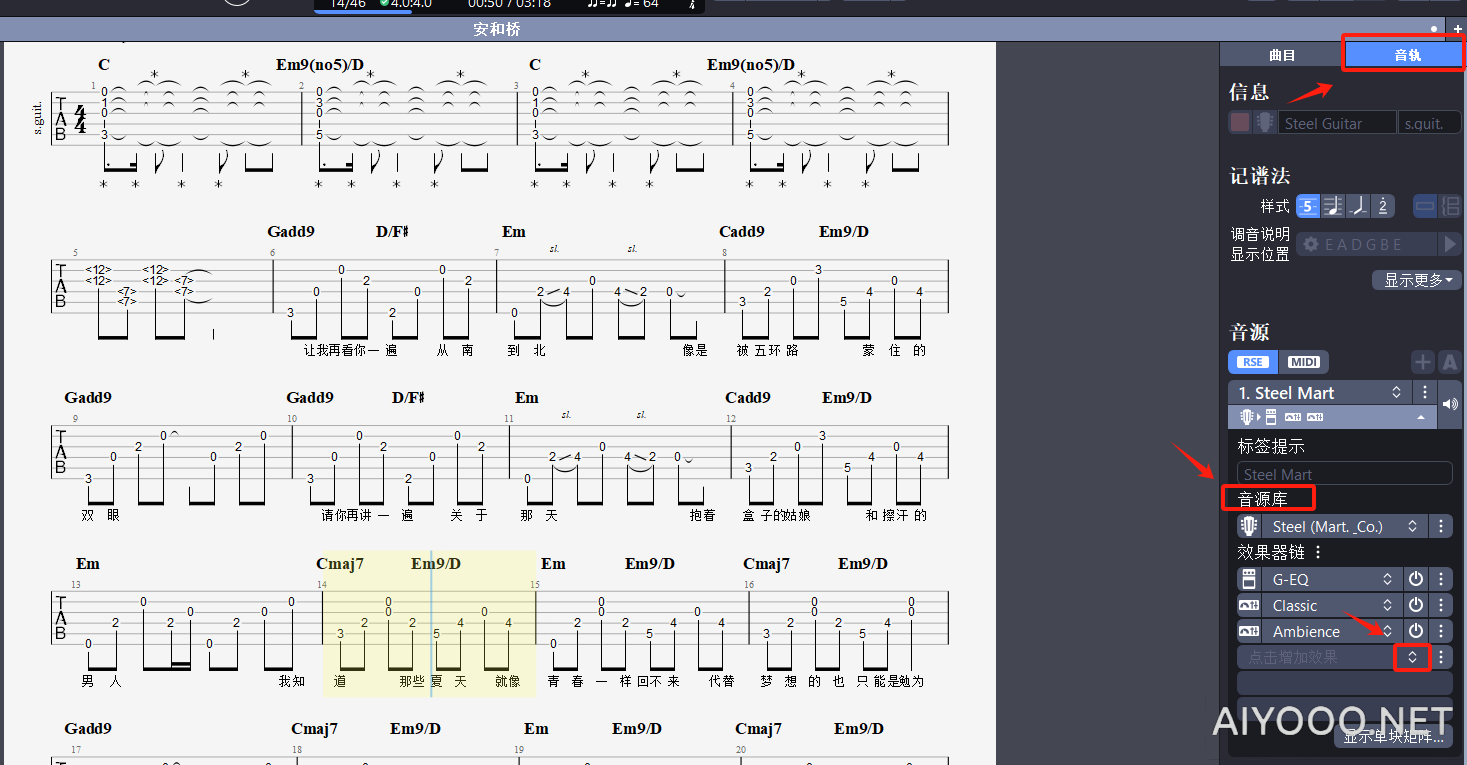Open the Steel (Mart. _Co.) soundbank dropdown
The width and height of the screenshot is (1467, 765).
pos(1345,526)
